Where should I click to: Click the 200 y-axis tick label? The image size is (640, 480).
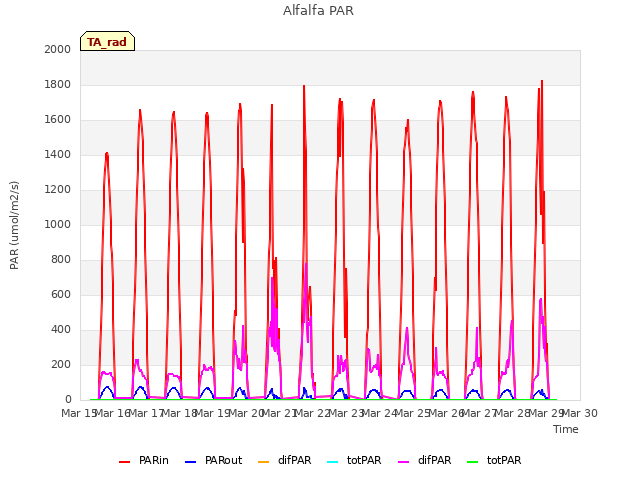[61, 364]
